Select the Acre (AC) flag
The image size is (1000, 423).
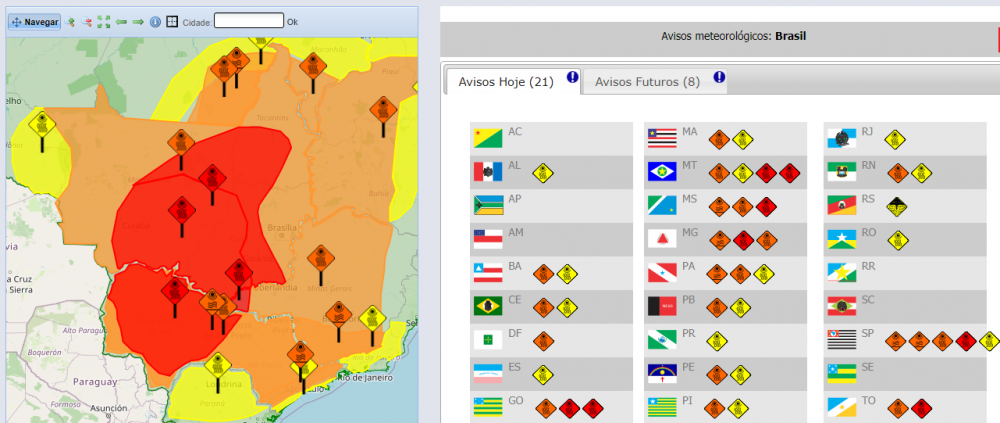[489, 138]
